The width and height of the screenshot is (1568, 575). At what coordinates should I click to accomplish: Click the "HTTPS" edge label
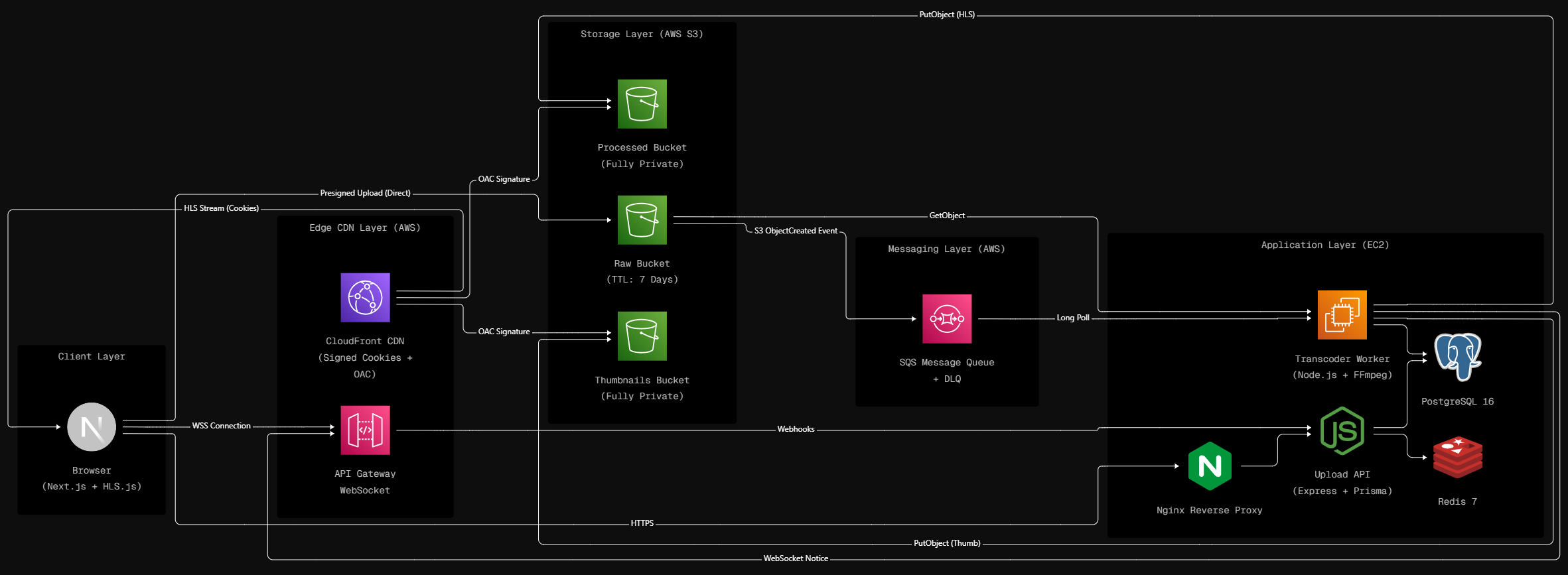click(642, 523)
